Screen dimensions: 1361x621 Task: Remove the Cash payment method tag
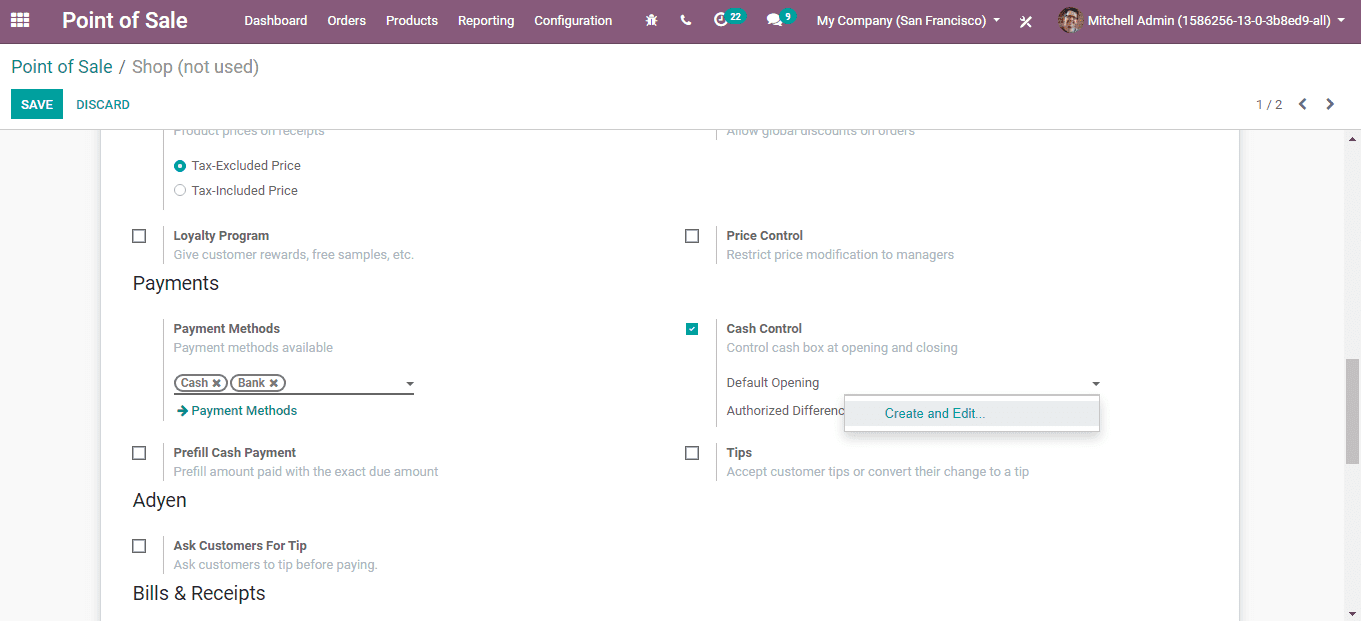point(216,383)
